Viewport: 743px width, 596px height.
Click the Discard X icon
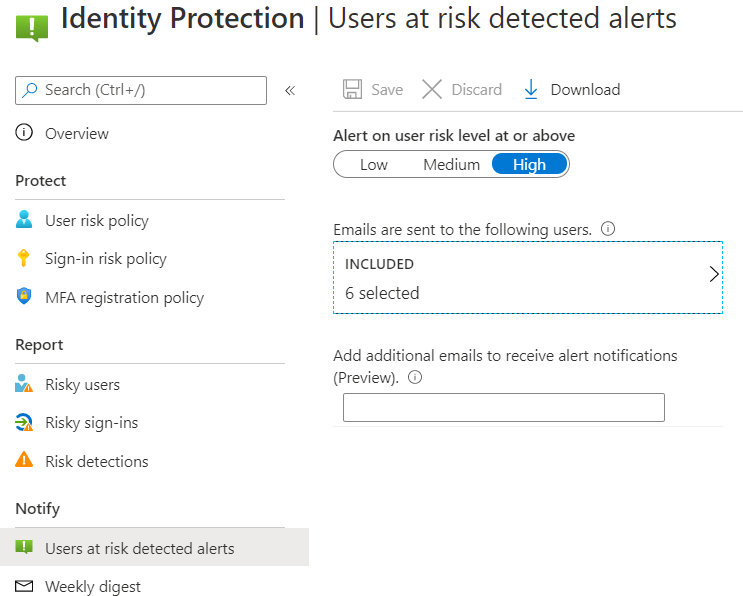click(432, 89)
